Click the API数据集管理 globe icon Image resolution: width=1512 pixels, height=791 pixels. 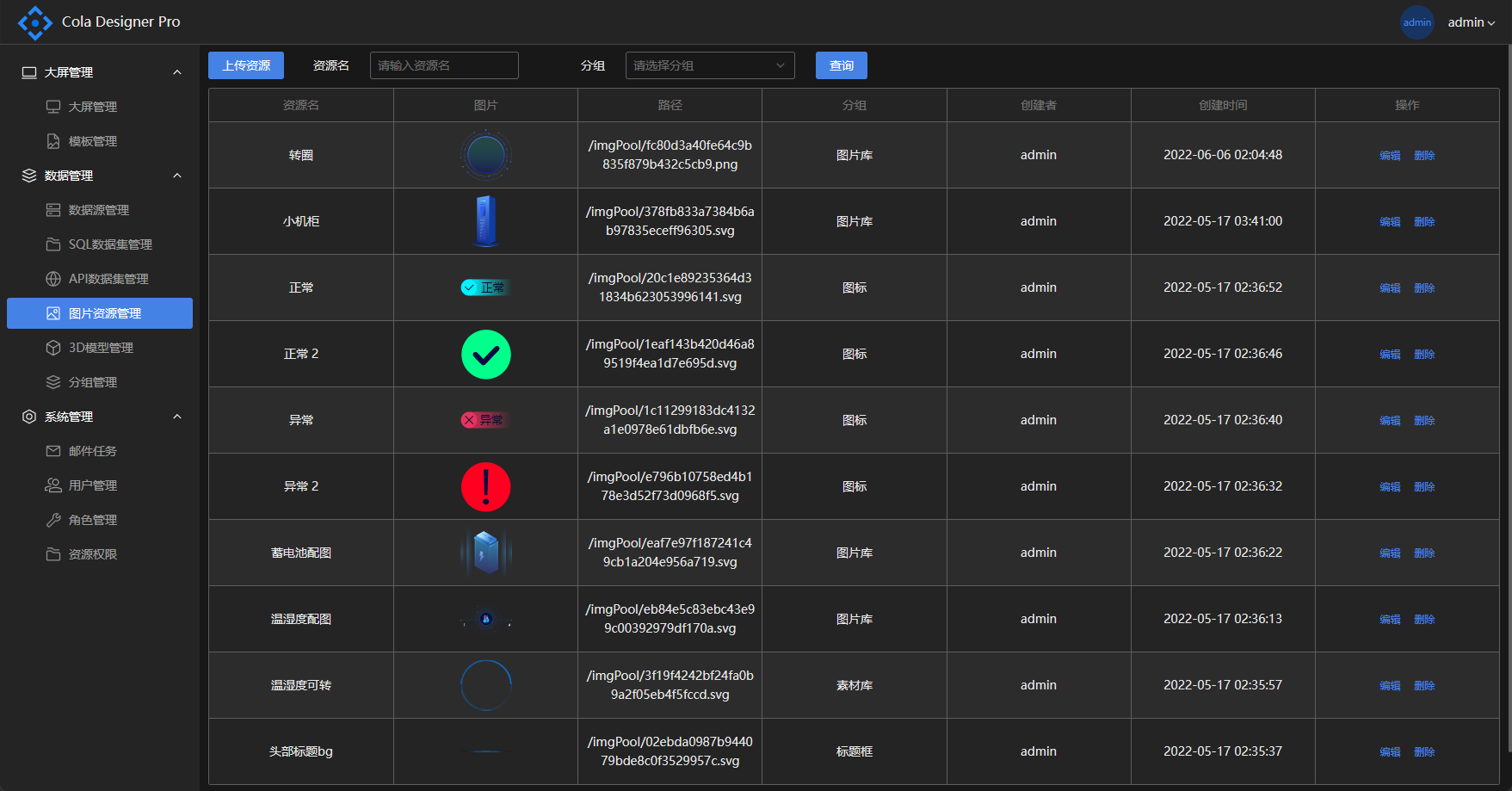[53, 279]
